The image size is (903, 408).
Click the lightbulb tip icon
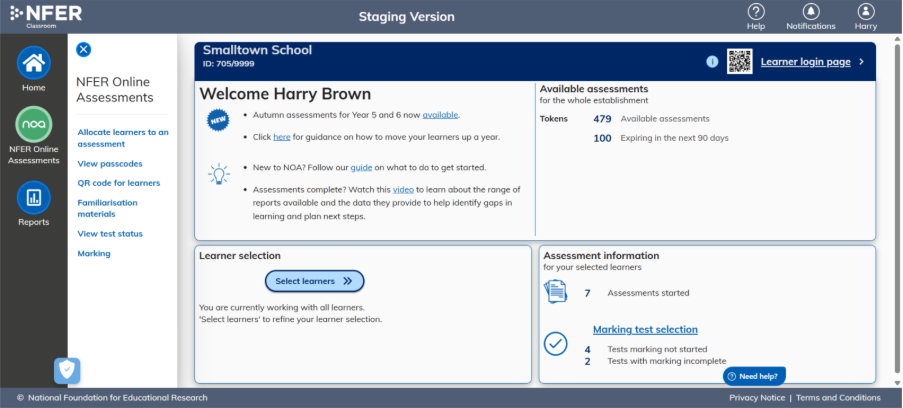[219, 174]
